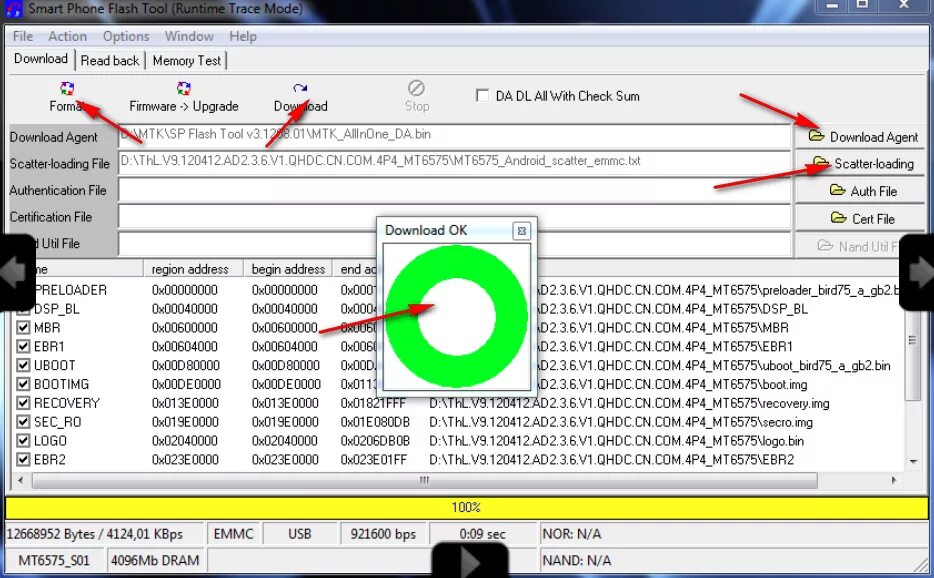The image size is (934, 578).
Task: Click the Scatter-loading File path field
Action: [x=454, y=162]
